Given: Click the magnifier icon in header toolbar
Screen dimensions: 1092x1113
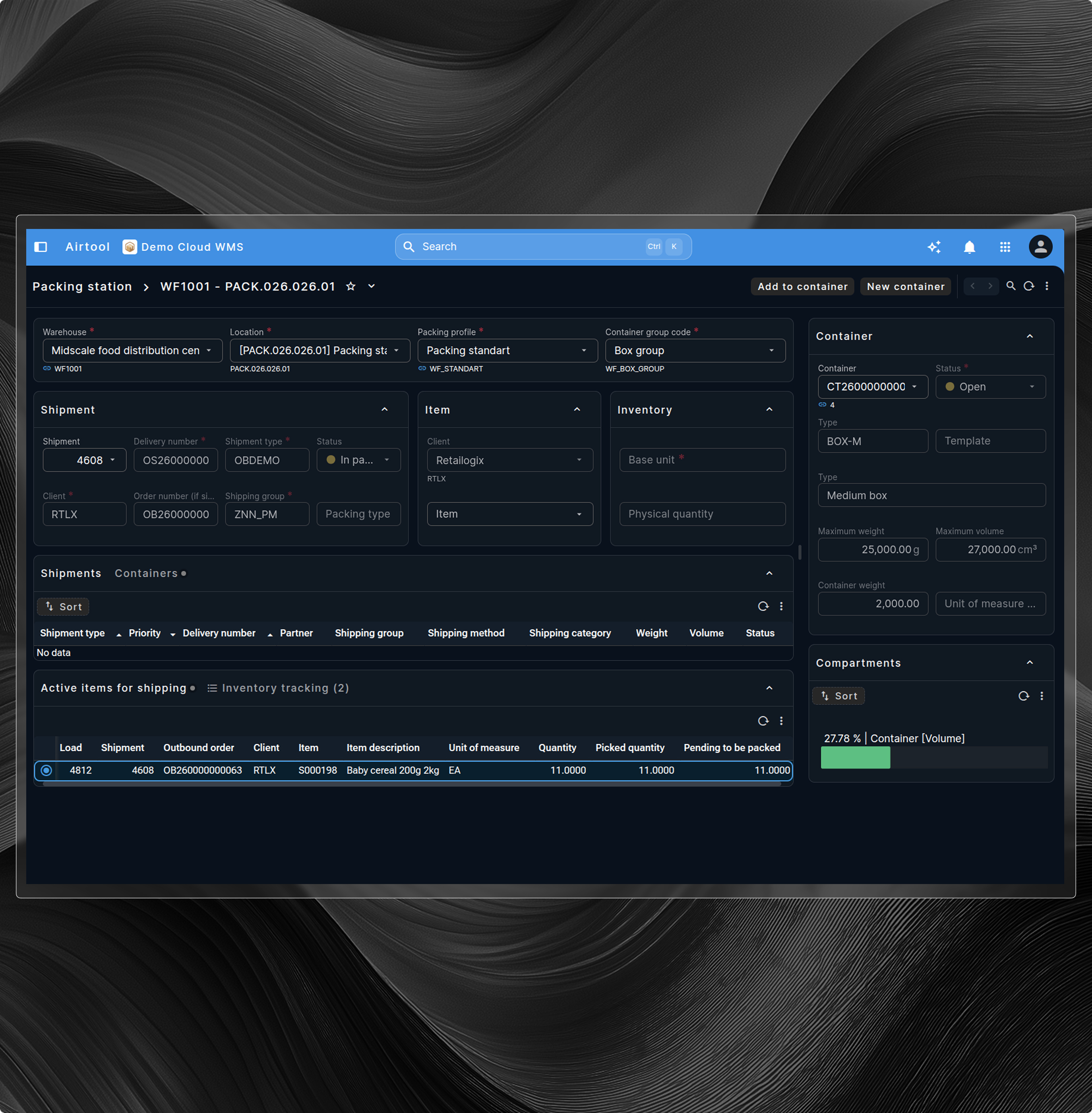Looking at the screenshot, I should (1011, 286).
